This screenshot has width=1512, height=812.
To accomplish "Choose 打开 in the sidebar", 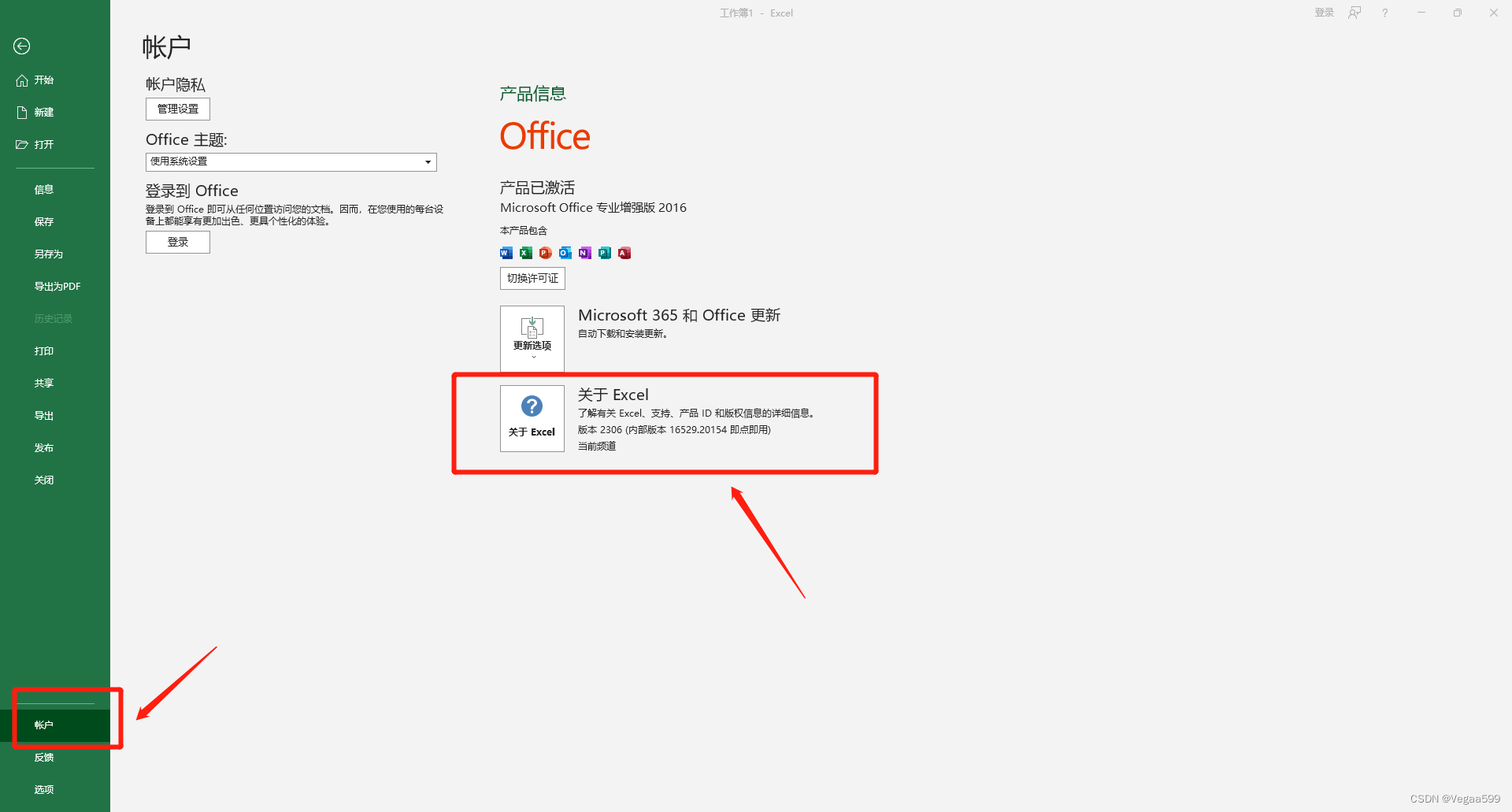I will point(55,145).
